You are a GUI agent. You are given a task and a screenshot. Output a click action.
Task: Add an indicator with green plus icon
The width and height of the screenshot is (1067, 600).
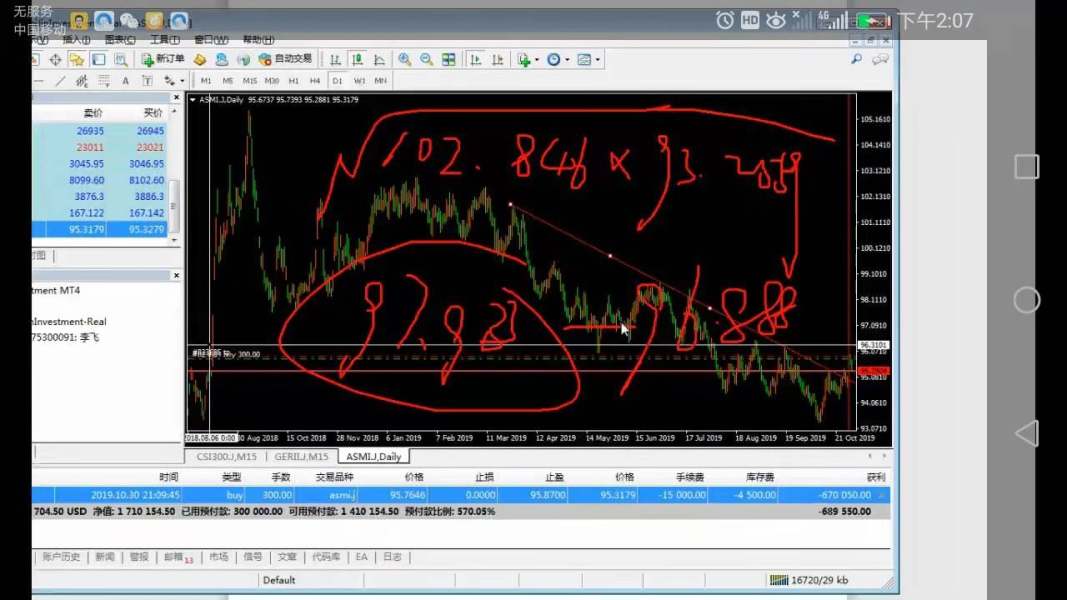click(523, 60)
